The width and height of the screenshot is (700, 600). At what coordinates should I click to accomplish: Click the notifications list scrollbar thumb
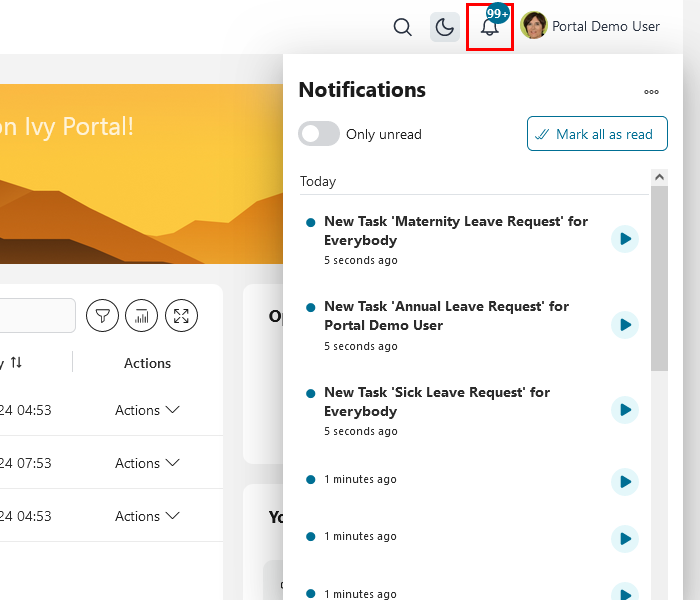[659, 278]
